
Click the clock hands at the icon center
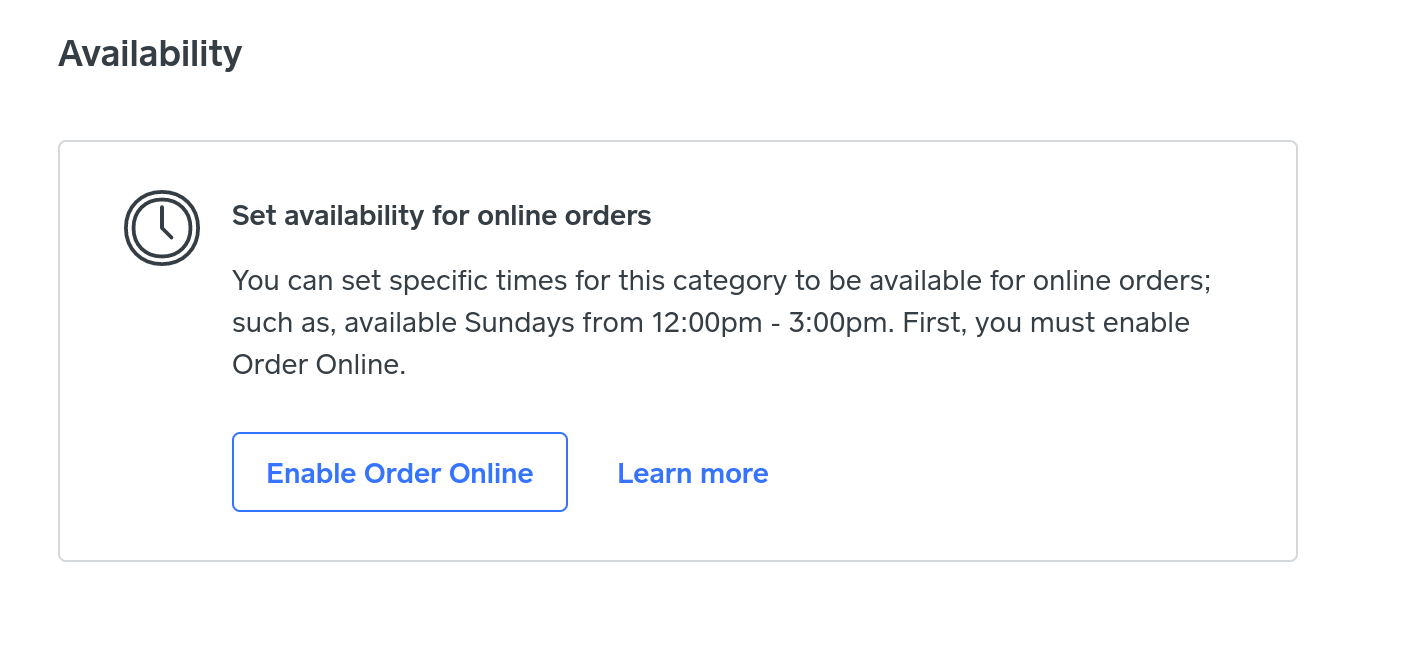click(163, 226)
